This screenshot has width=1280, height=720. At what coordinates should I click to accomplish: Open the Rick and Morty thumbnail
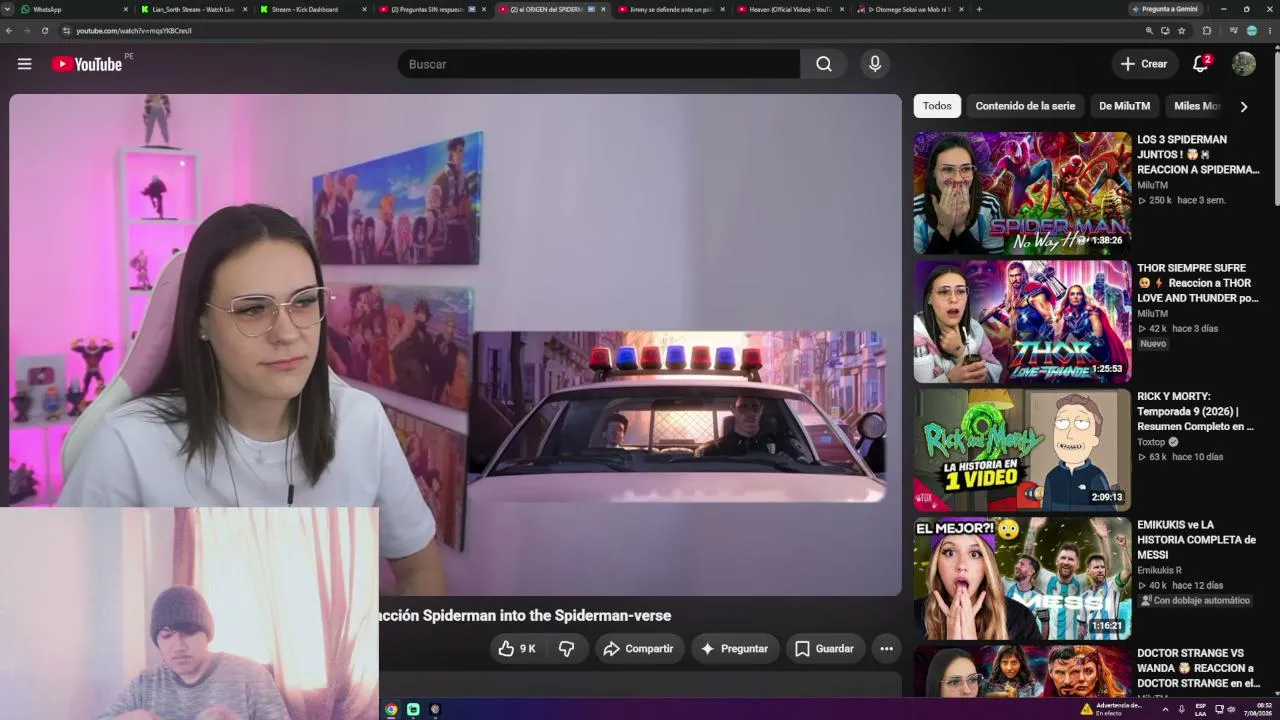(x=1022, y=450)
